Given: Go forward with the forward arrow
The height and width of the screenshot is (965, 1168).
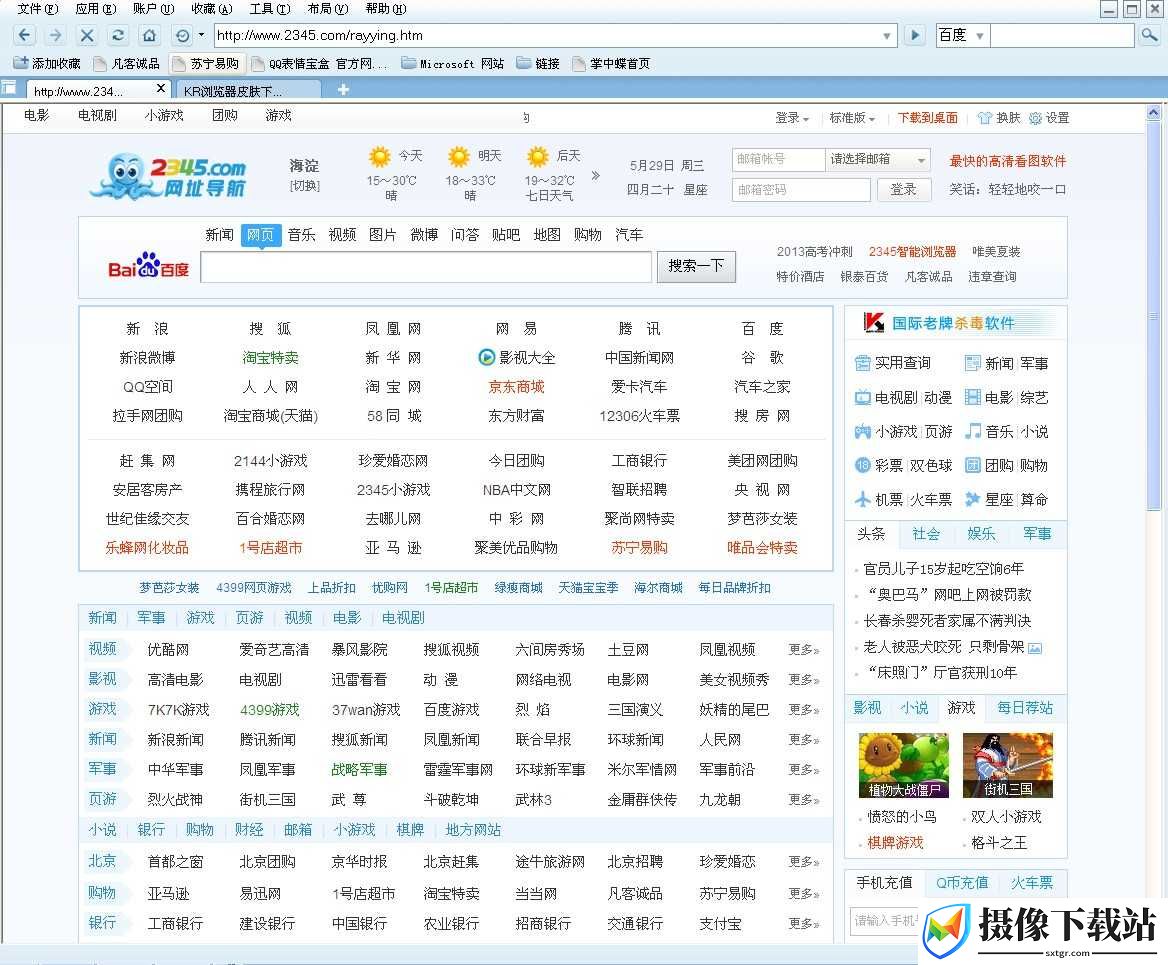Looking at the screenshot, I should pos(55,35).
